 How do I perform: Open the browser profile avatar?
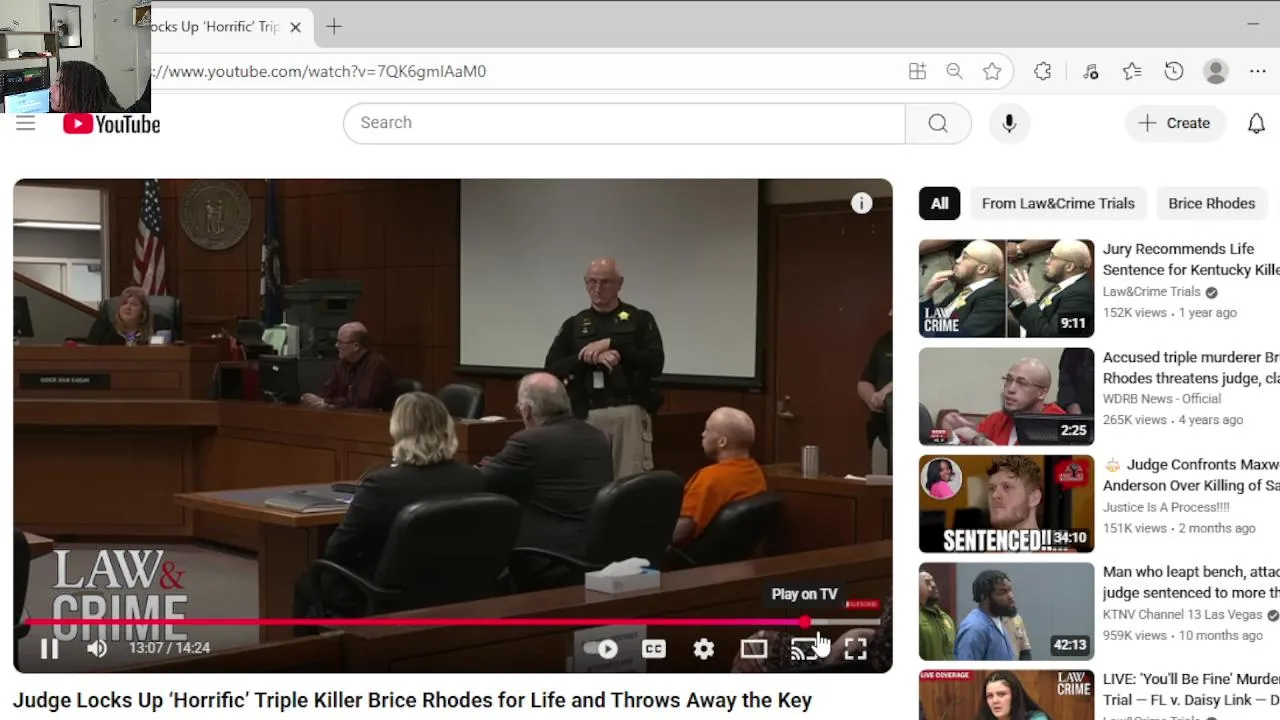coord(1216,71)
